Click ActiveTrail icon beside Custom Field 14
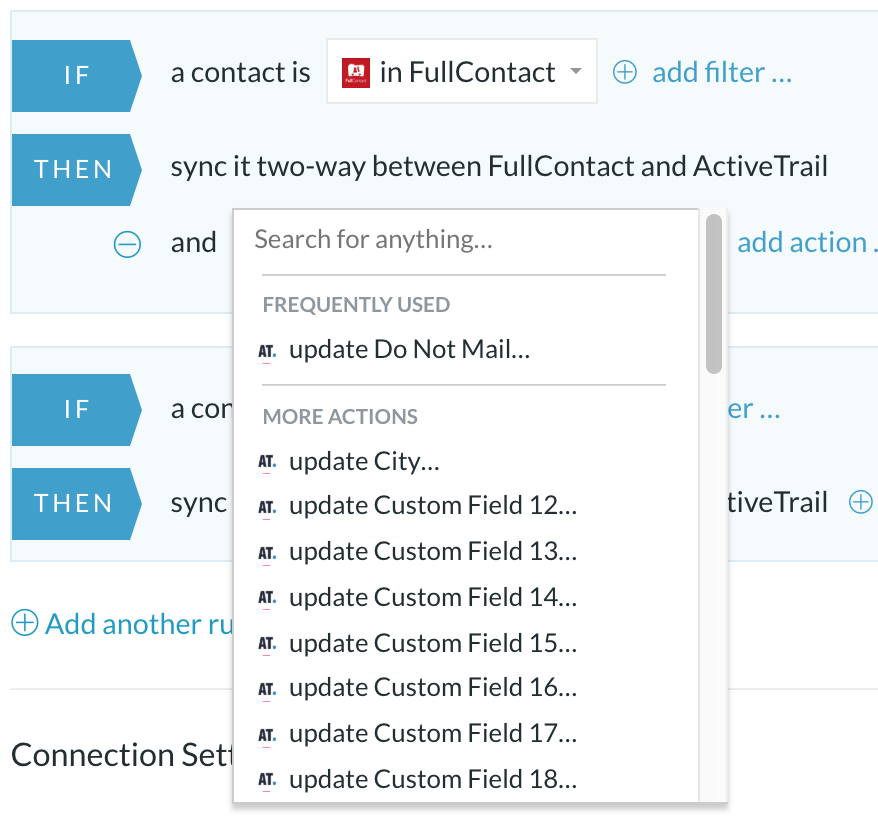 pos(267,598)
